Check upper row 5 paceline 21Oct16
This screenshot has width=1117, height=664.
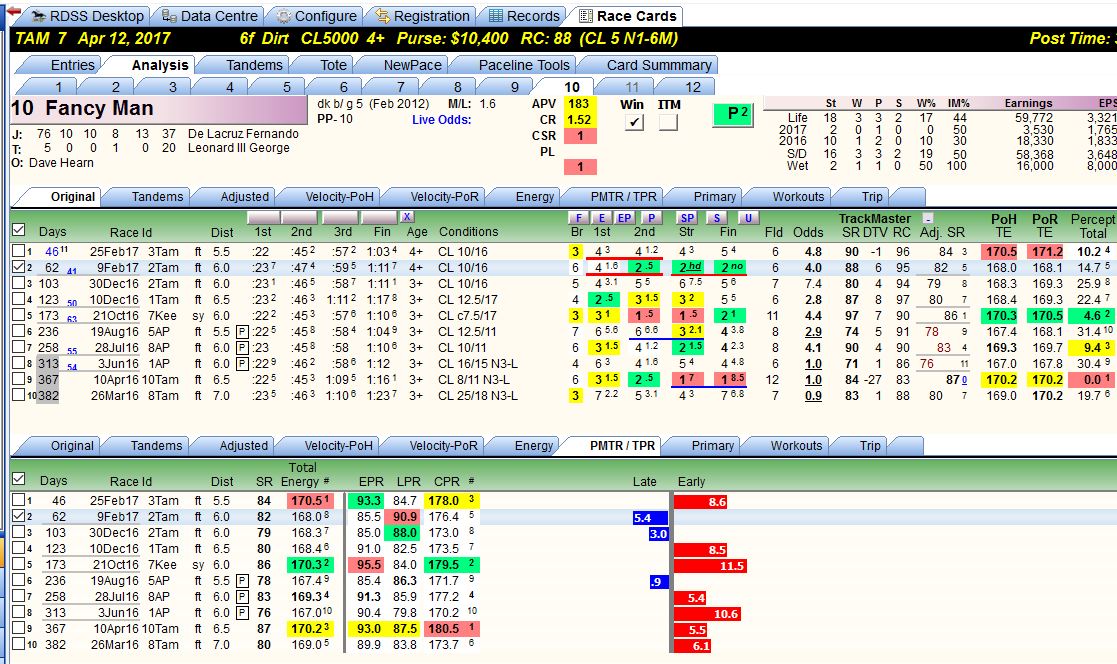pos(19,315)
